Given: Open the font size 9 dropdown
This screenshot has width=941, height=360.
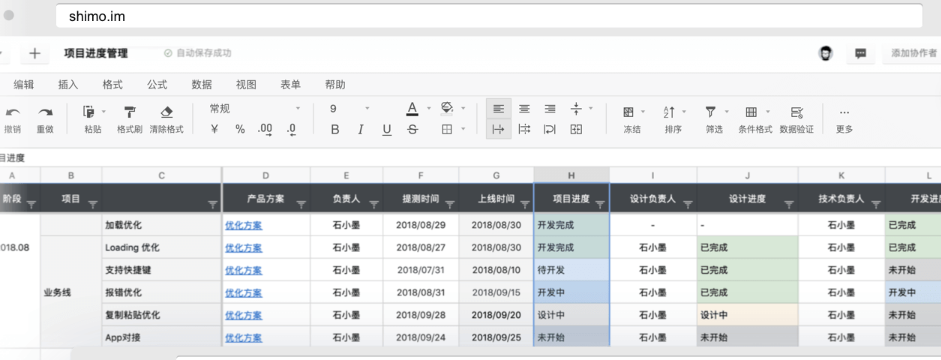Looking at the screenshot, I should click(349, 109).
